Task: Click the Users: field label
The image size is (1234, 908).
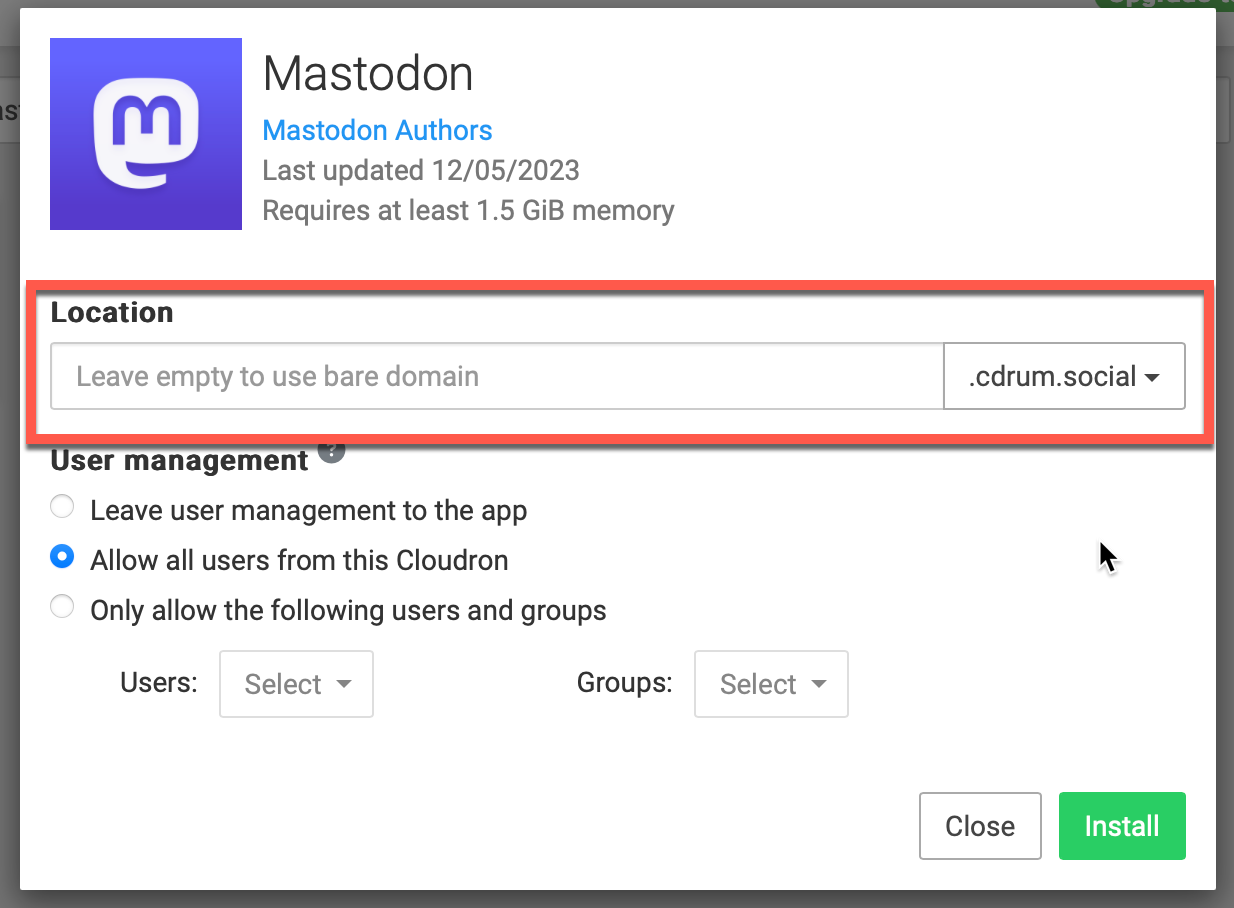Action: pyautogui.click(x=159, y=683)
